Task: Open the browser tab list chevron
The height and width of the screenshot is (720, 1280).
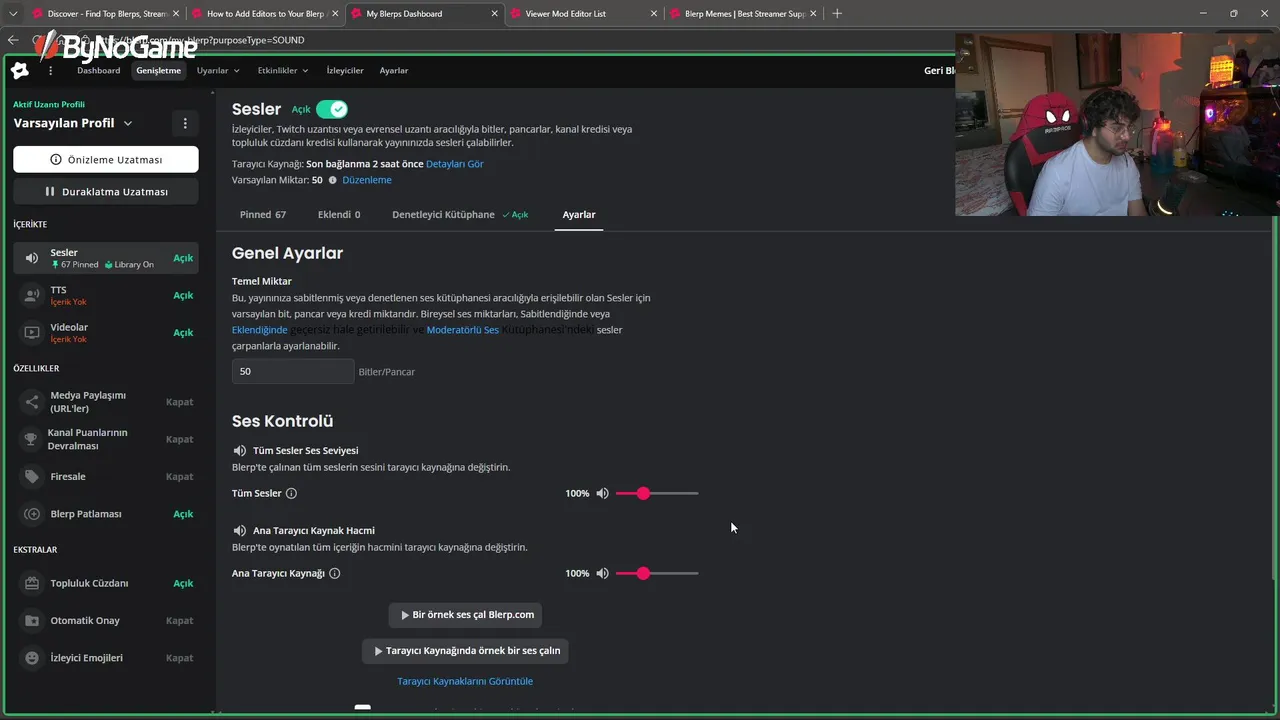Action: pos(13,13)
